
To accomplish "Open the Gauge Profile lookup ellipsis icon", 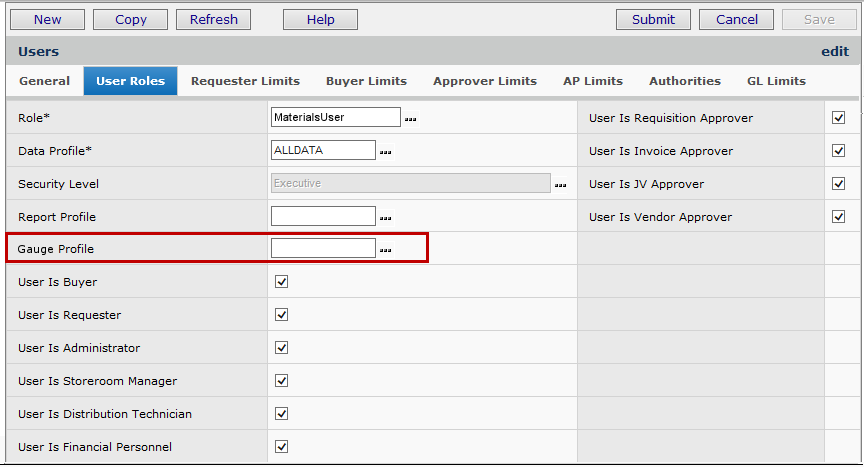I will click(x=385, y=250).
